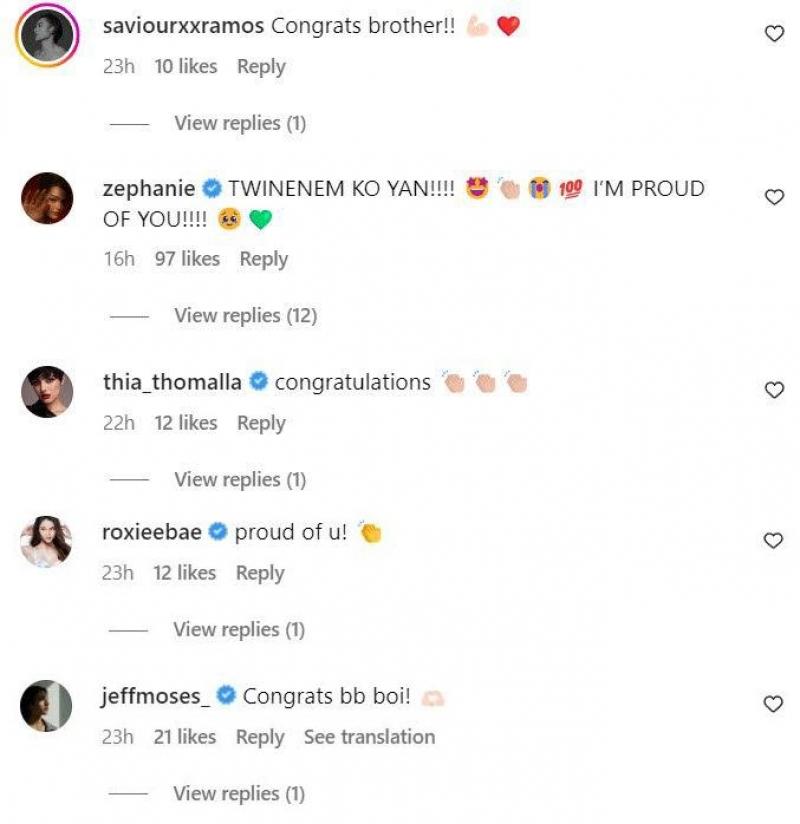Open zephanie's profile avatar
The height and width of the screenshot is (824, 800).
[46, 199]
